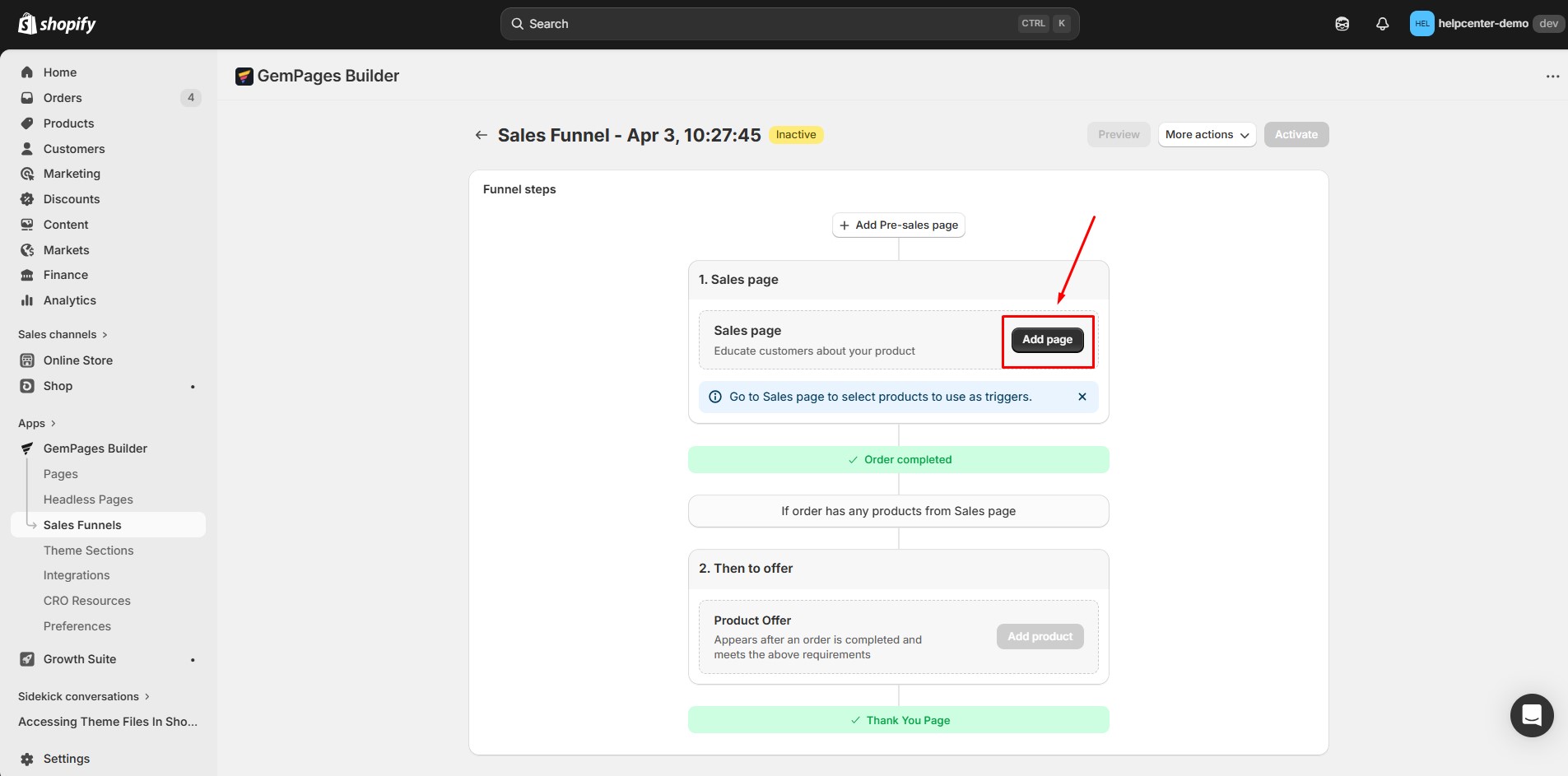
Task: Click the back arrow beside Sales Funnel title
Action: (x=482, y=135)
